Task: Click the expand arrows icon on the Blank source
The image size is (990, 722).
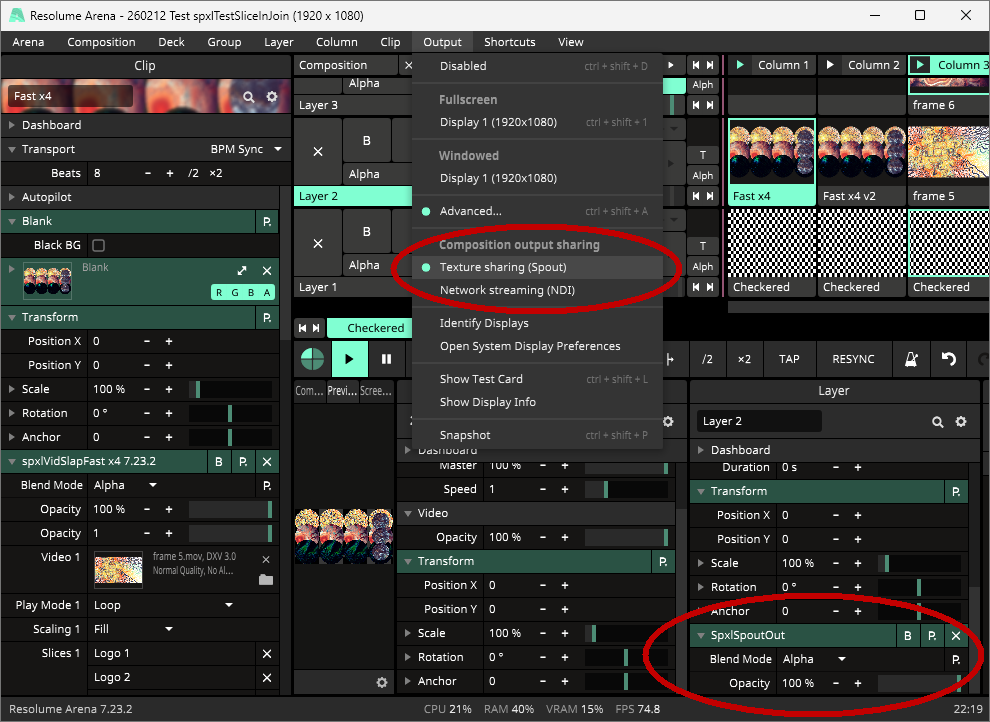Action: [241, 271]
